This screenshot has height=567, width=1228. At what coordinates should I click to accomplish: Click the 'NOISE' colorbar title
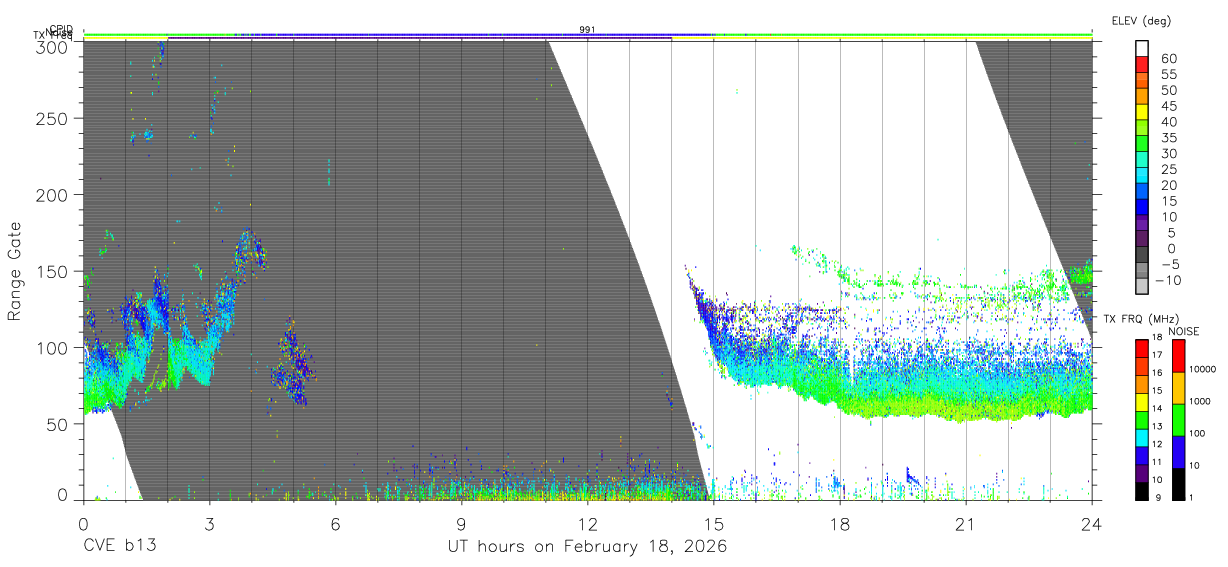(x=1183, y=331)
